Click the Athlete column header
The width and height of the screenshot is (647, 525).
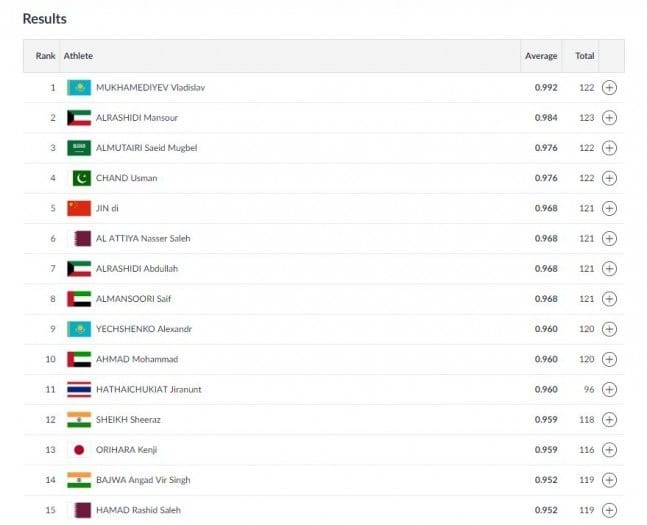pyautogui.click(x=78, y=56)
